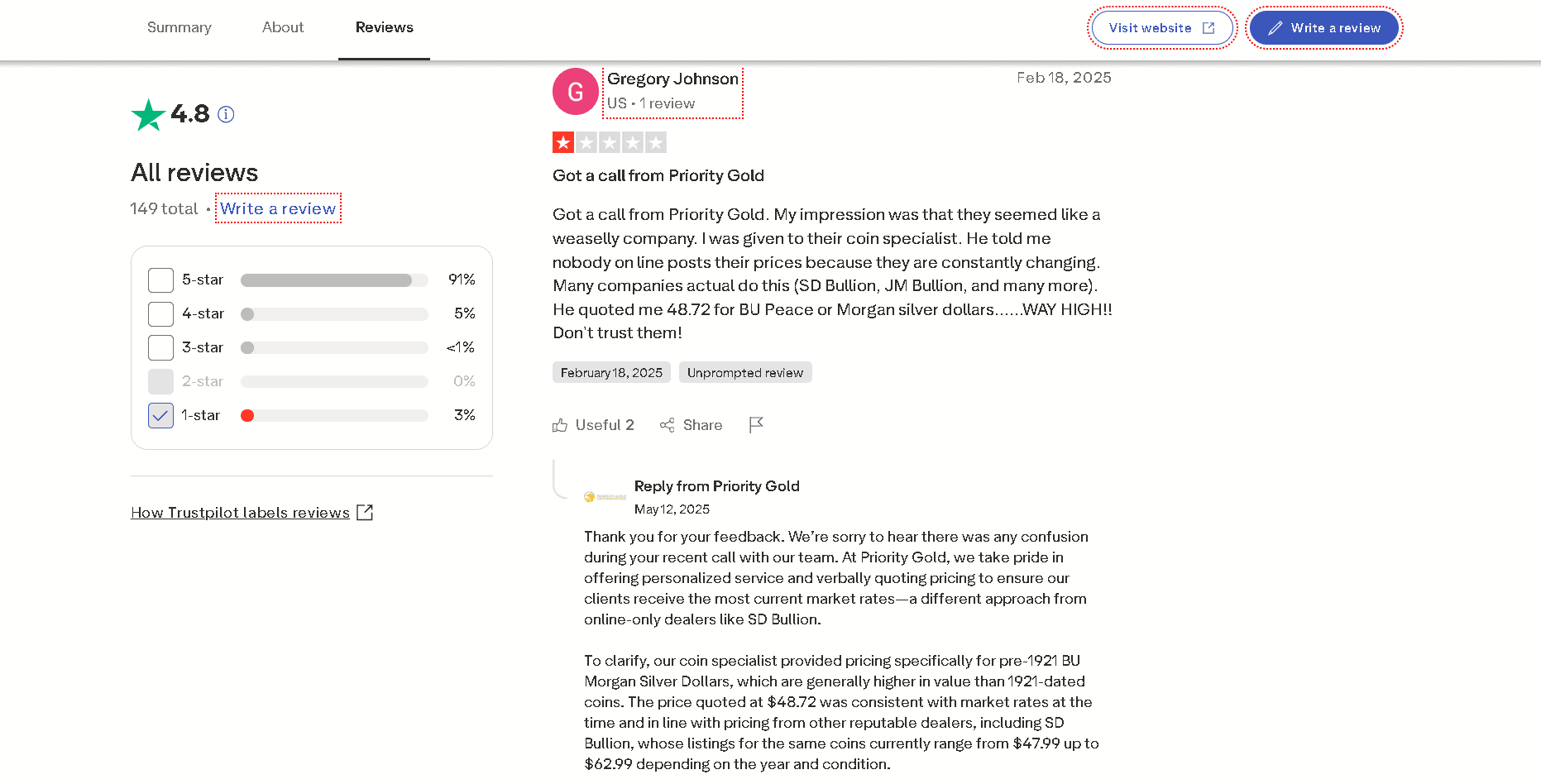Click the Feb 18, 2025 review date
The width and height of the screenshot is (1541, 784).
tap(1064, 78)
